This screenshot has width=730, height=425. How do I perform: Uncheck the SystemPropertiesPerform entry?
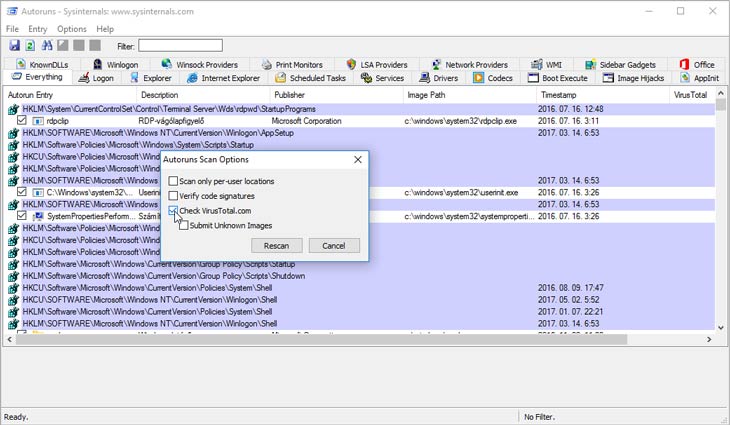[21, 216]
